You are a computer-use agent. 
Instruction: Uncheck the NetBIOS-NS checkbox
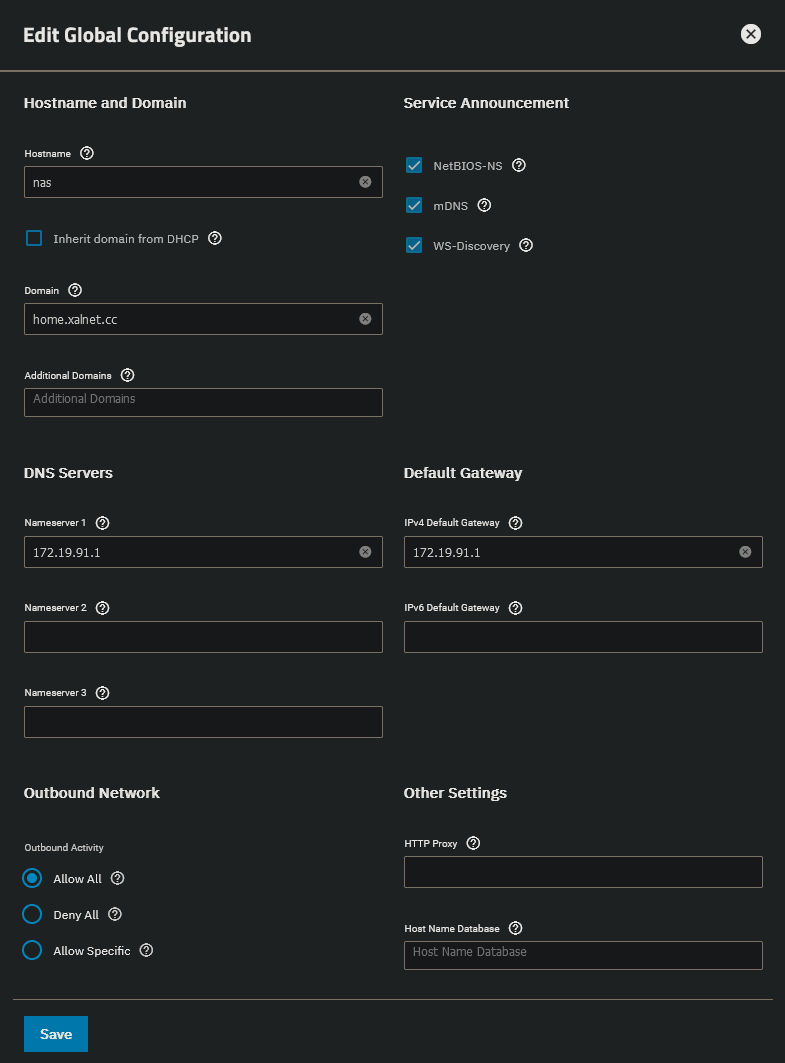point(414,166)
